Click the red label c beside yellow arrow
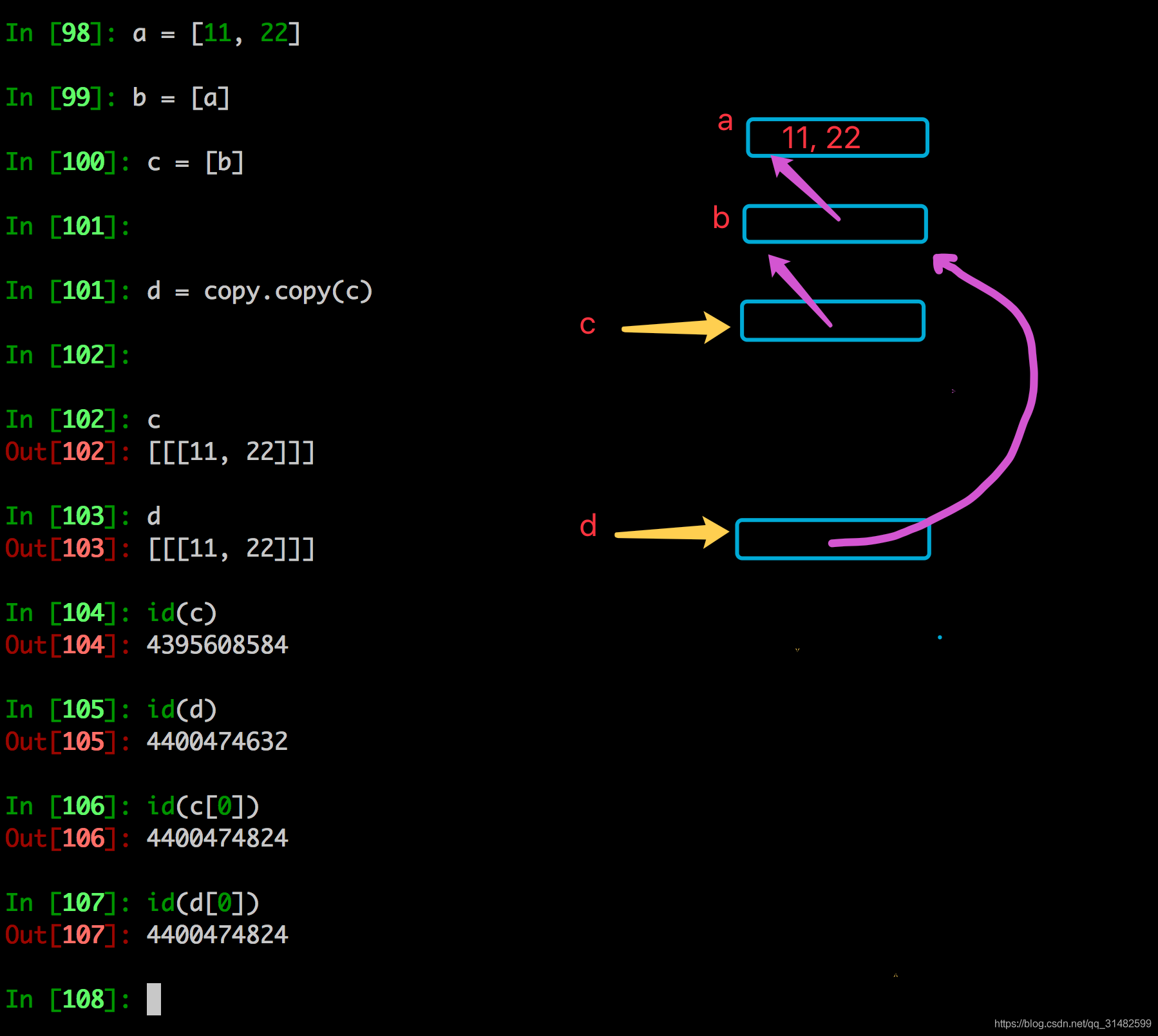 (x=587, y=325)
